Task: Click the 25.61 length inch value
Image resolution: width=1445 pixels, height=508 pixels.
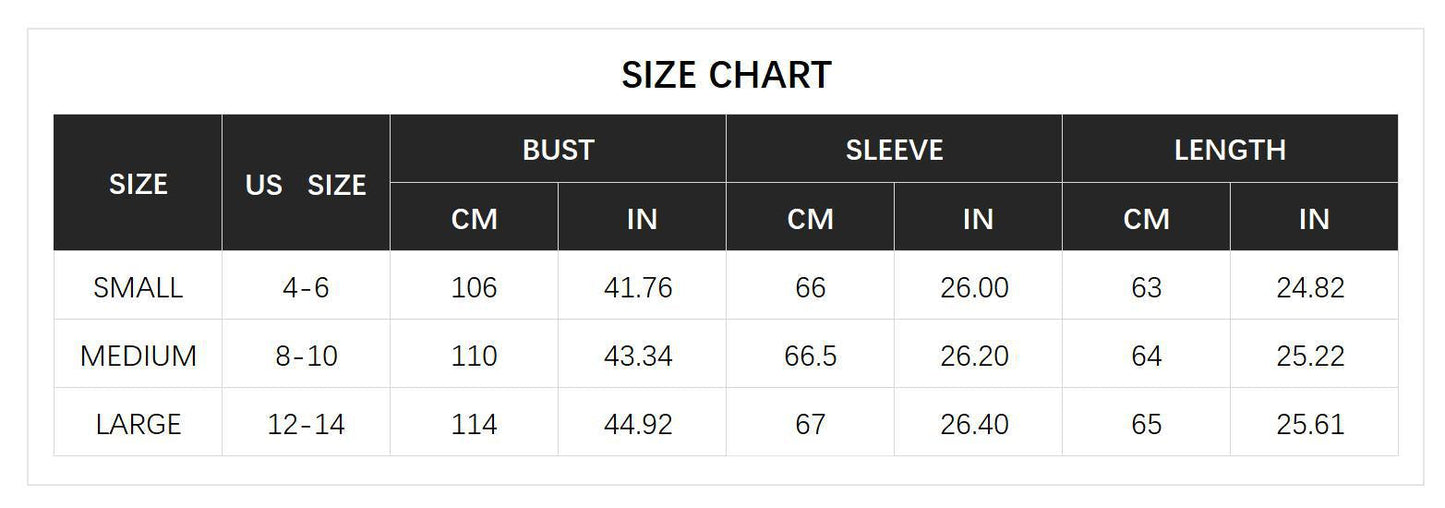Action: click(1310, 424)
